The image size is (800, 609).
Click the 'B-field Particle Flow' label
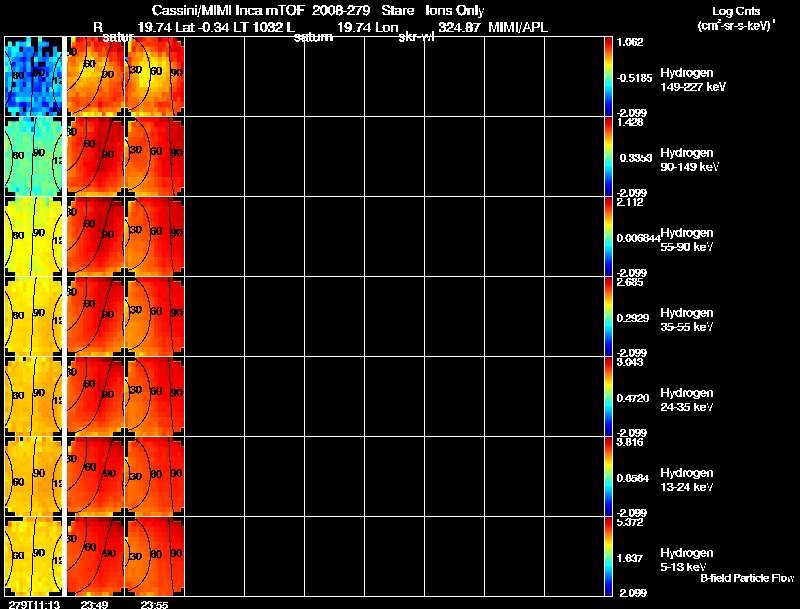[747, 578]
